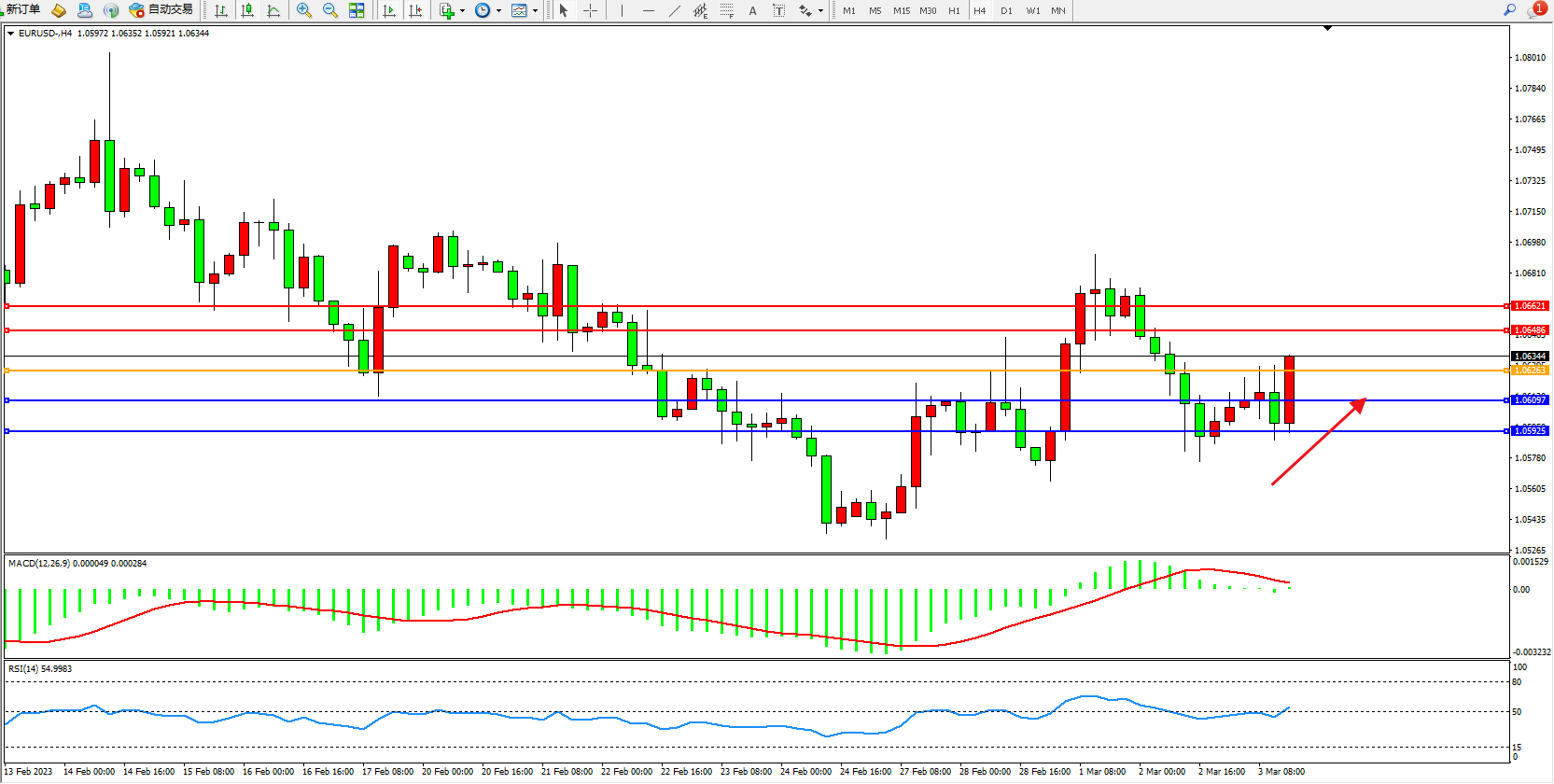The width and height of the screenshot is (1554, 784).
Task: Select the trendline drawing tool
Action: [675, 10]
